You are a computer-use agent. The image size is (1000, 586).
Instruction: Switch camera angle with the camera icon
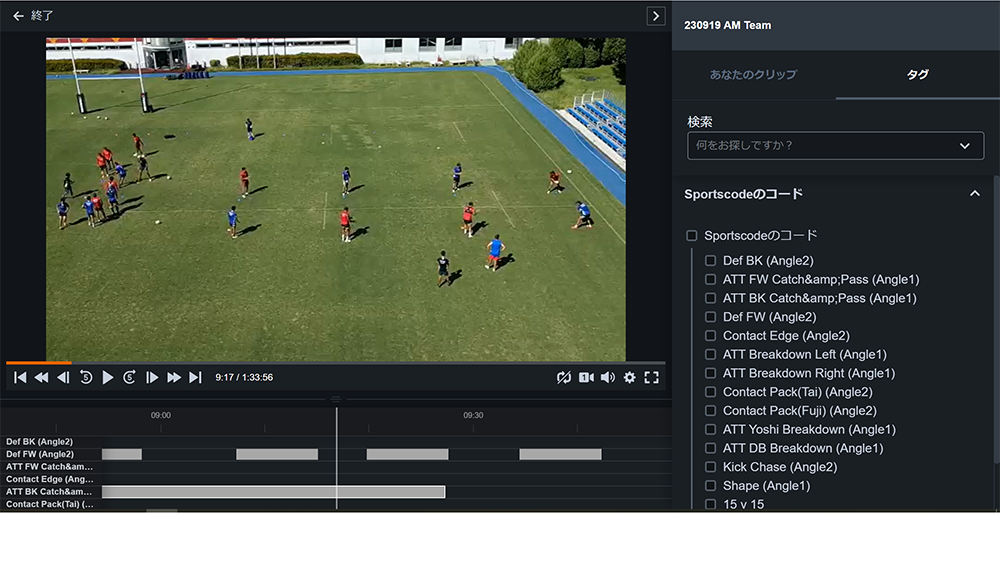[586, 377]
